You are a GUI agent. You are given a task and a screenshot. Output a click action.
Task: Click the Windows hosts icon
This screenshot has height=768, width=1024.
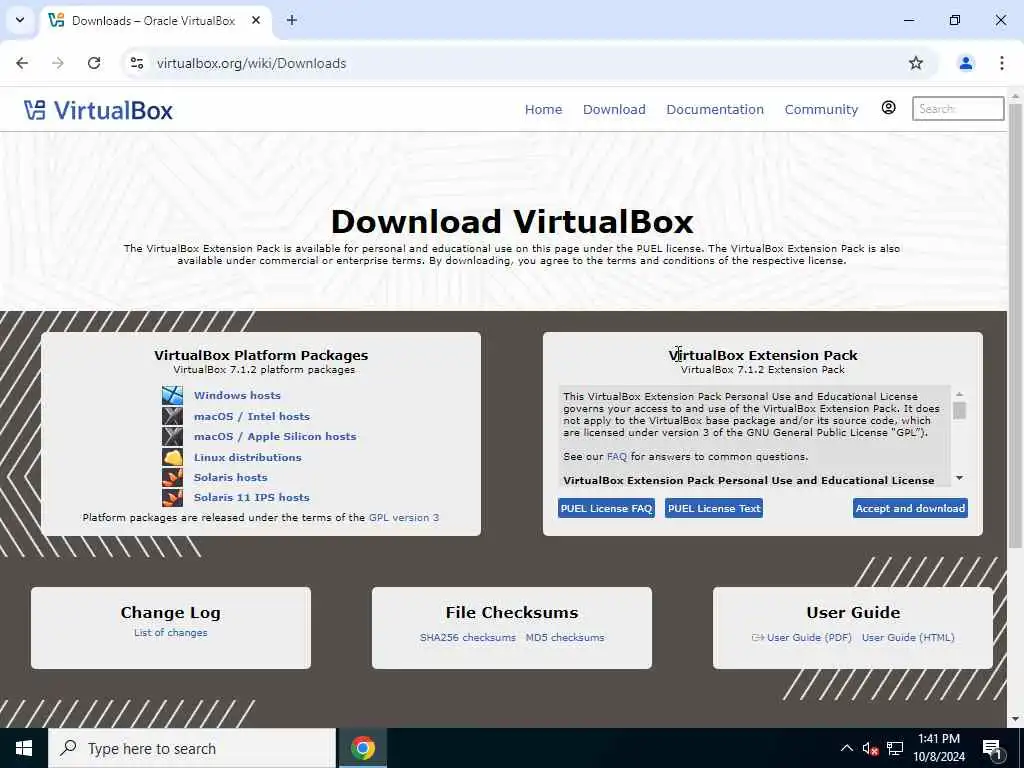point(172,395)
